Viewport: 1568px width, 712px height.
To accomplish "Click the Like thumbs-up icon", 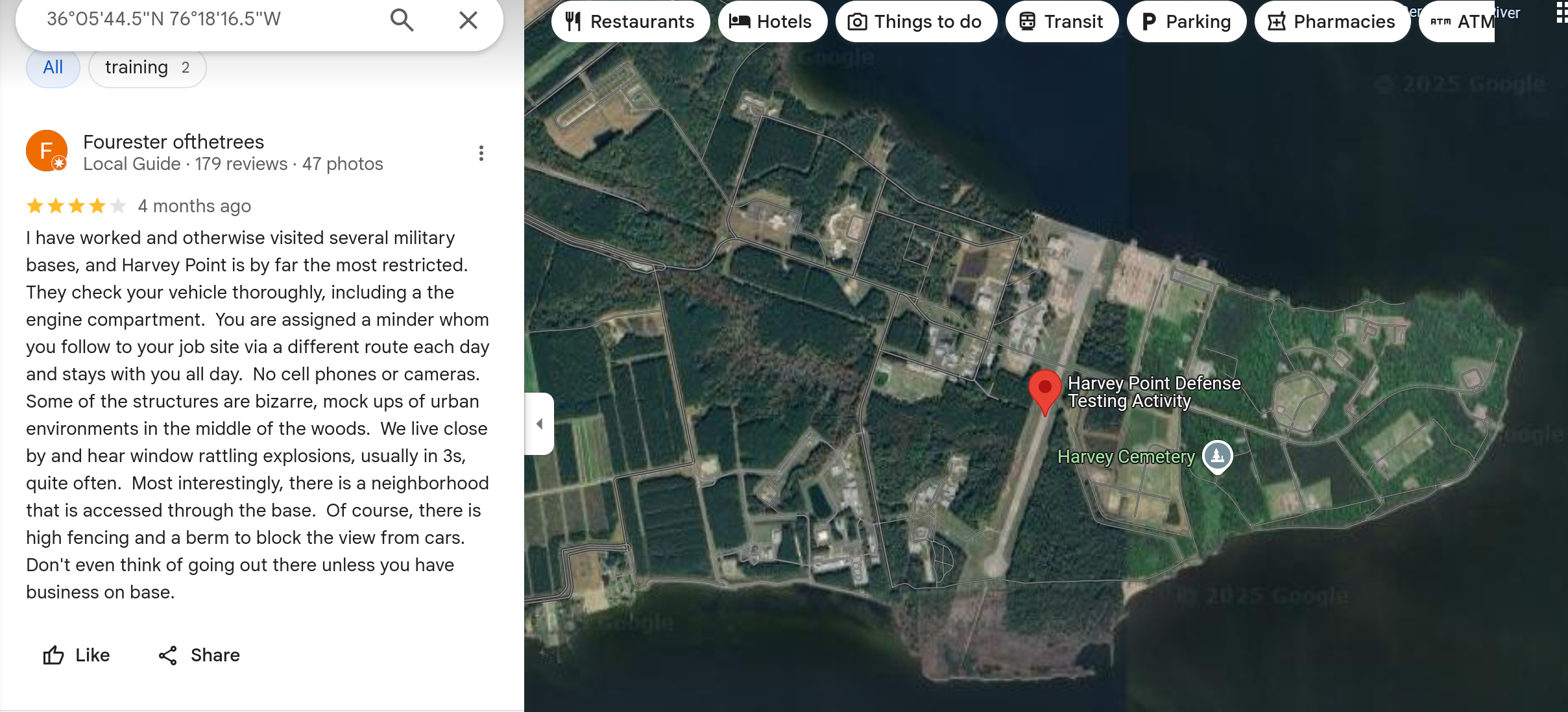I will pos(53,656).
